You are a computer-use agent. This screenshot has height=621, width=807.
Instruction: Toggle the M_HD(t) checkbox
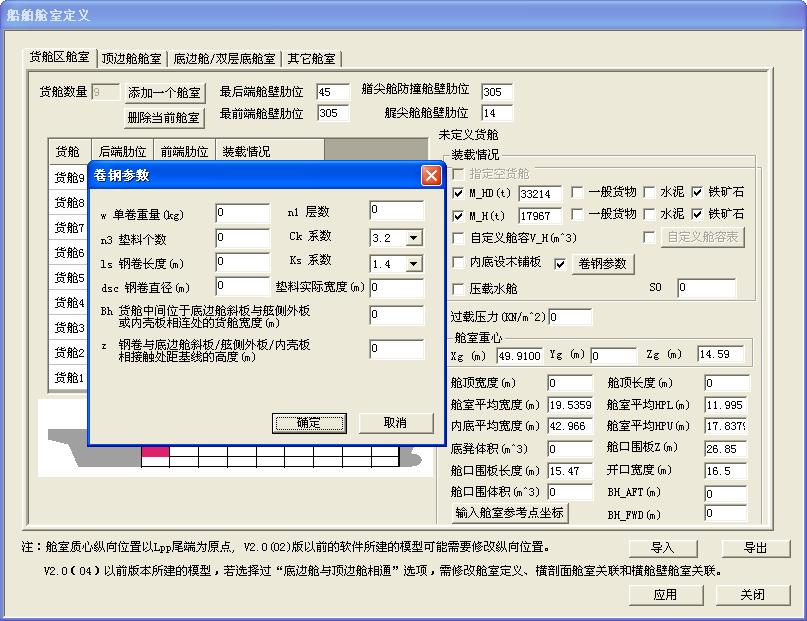459,192
